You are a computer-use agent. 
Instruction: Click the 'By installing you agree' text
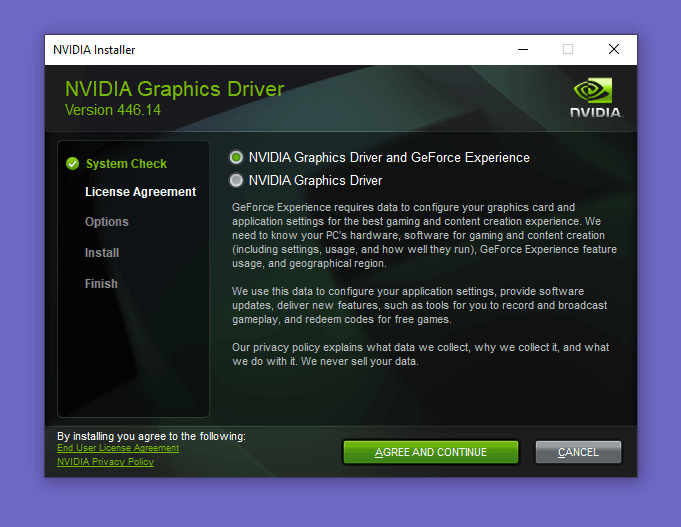click(x=151, y=436)
